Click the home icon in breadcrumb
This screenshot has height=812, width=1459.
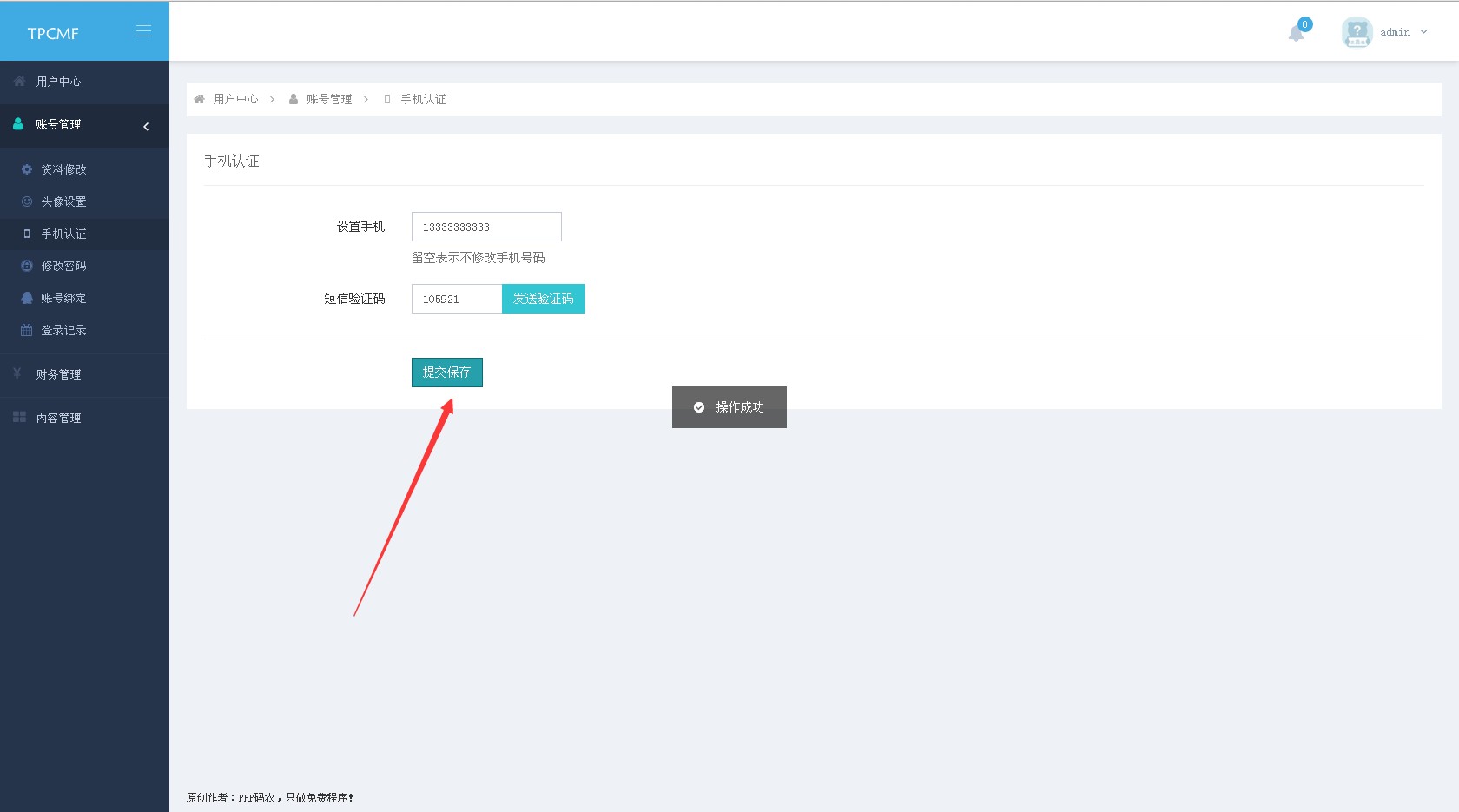(x=199, y=99)
